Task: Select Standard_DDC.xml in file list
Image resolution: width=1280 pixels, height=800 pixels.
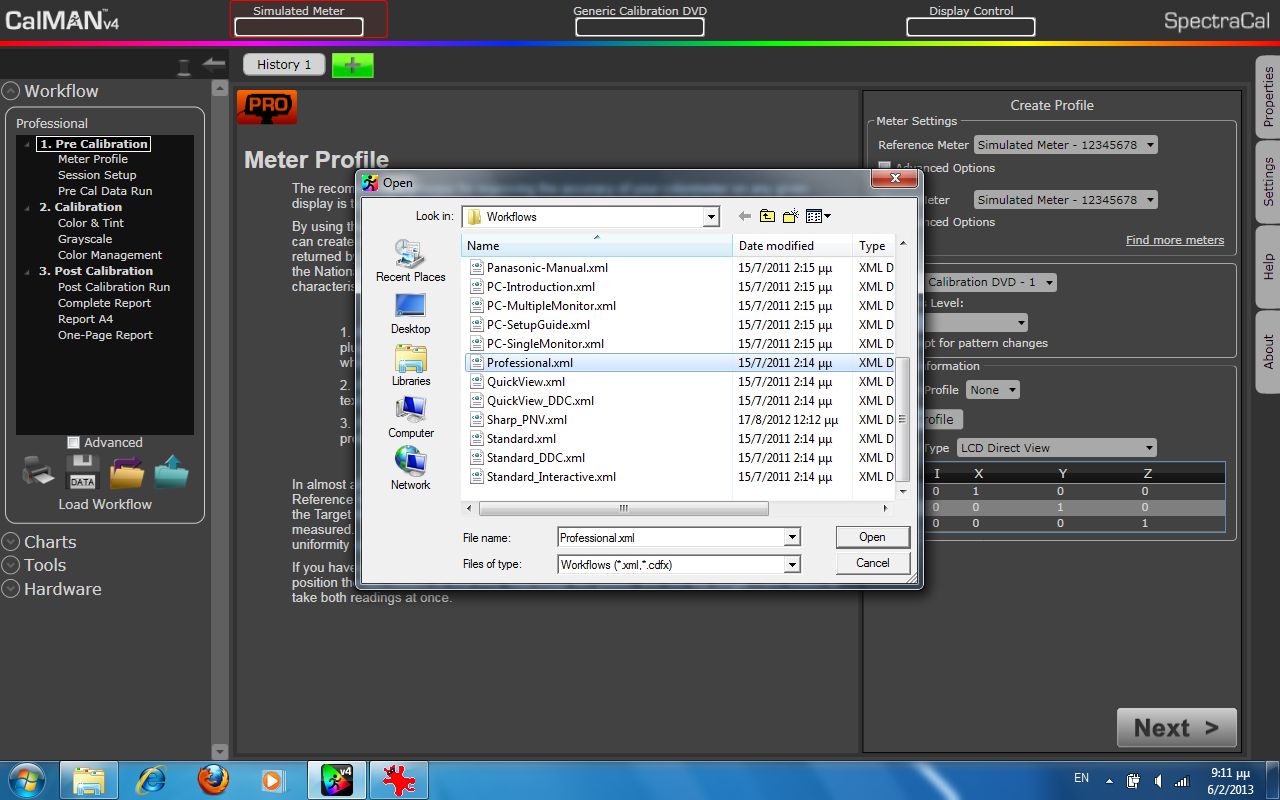Action: 535,458
